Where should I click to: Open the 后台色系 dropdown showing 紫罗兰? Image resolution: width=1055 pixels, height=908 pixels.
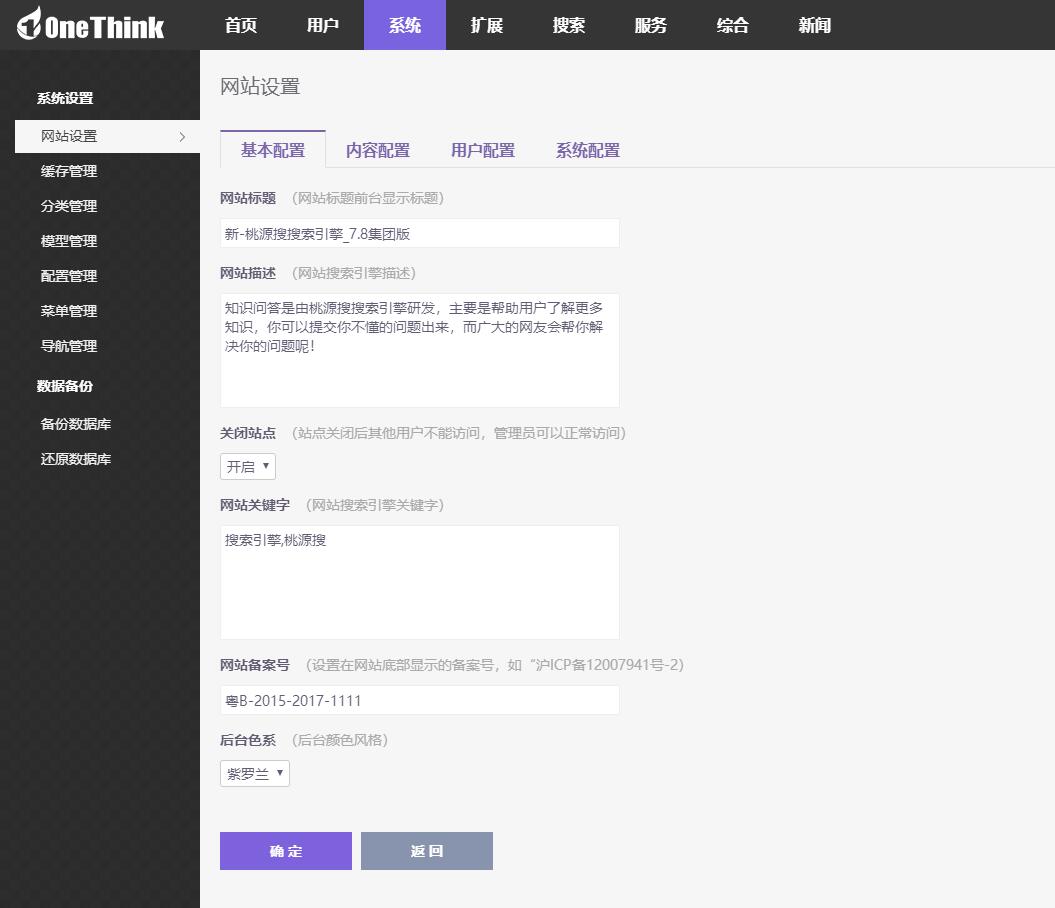(254, 773)
